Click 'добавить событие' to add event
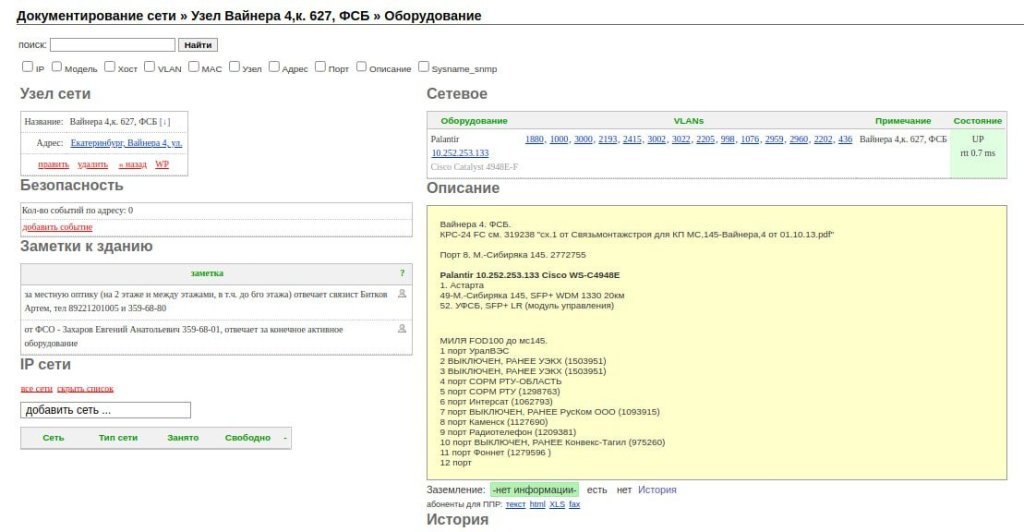Viewport: 1024px width, 532px height. 57,227
